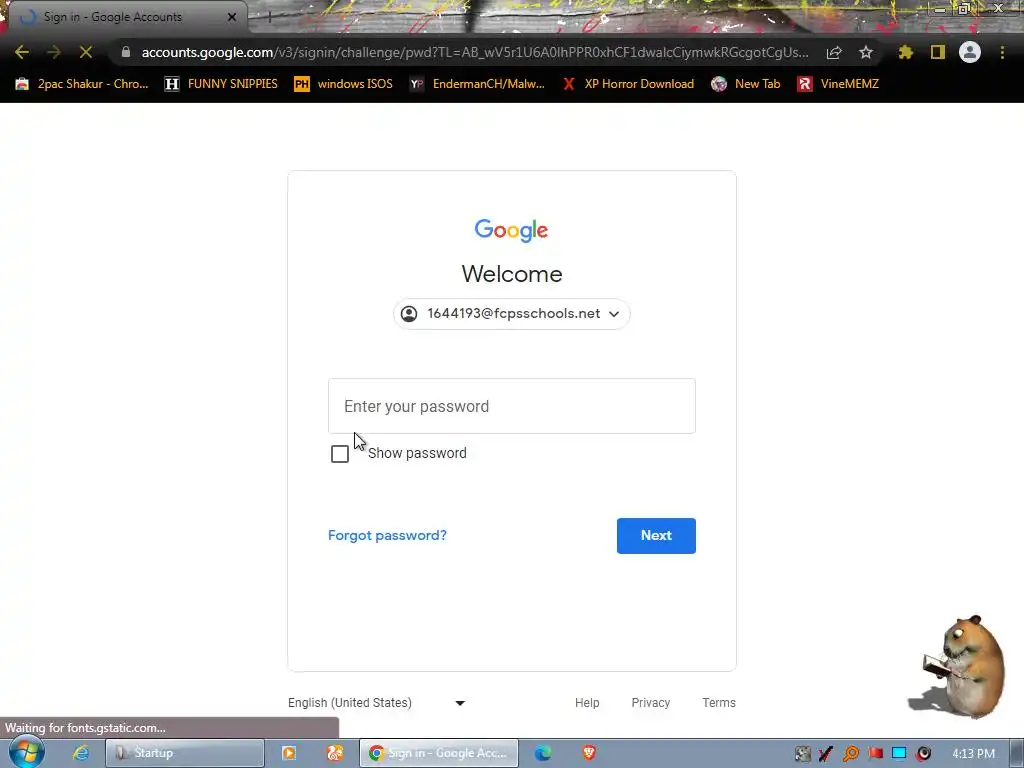The width and height of the screenshot is (1024, 768).
Task: Open the Privacy link in the footer
Action: point(650,703)
